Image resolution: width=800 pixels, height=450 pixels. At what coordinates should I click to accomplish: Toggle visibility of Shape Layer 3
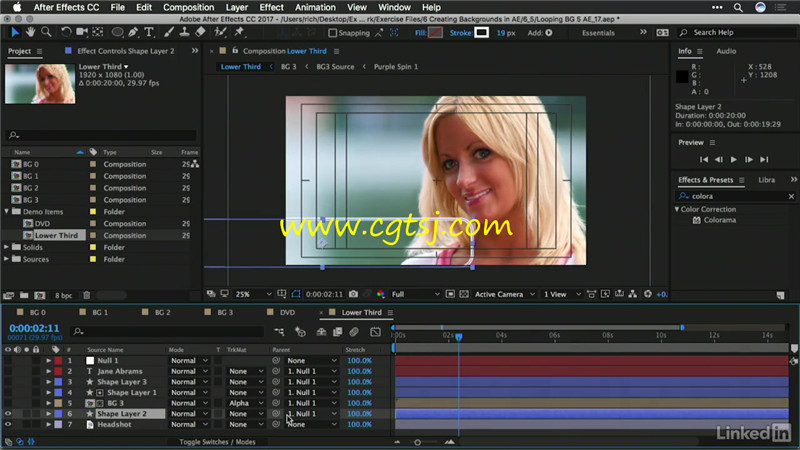[8, 382]
